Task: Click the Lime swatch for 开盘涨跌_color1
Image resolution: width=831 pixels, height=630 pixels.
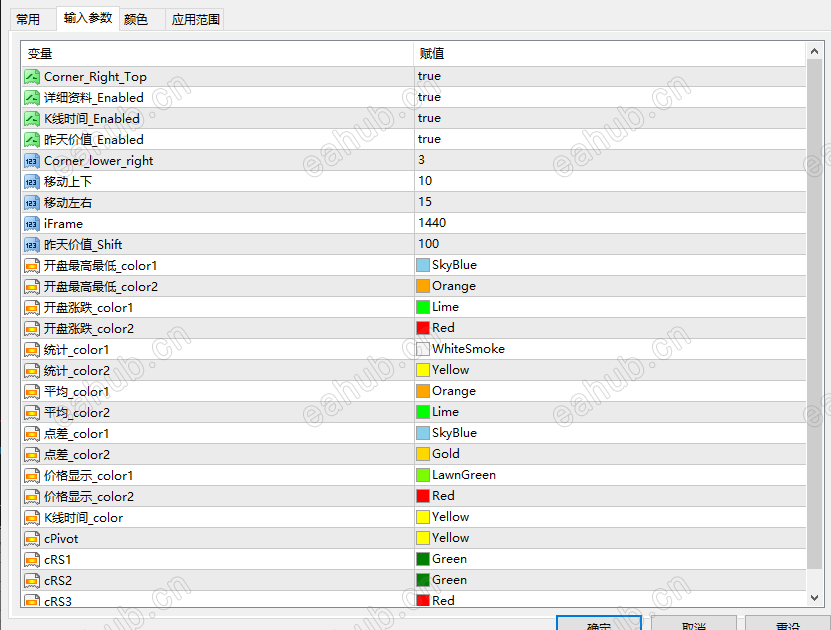Action: coord(423,307)
